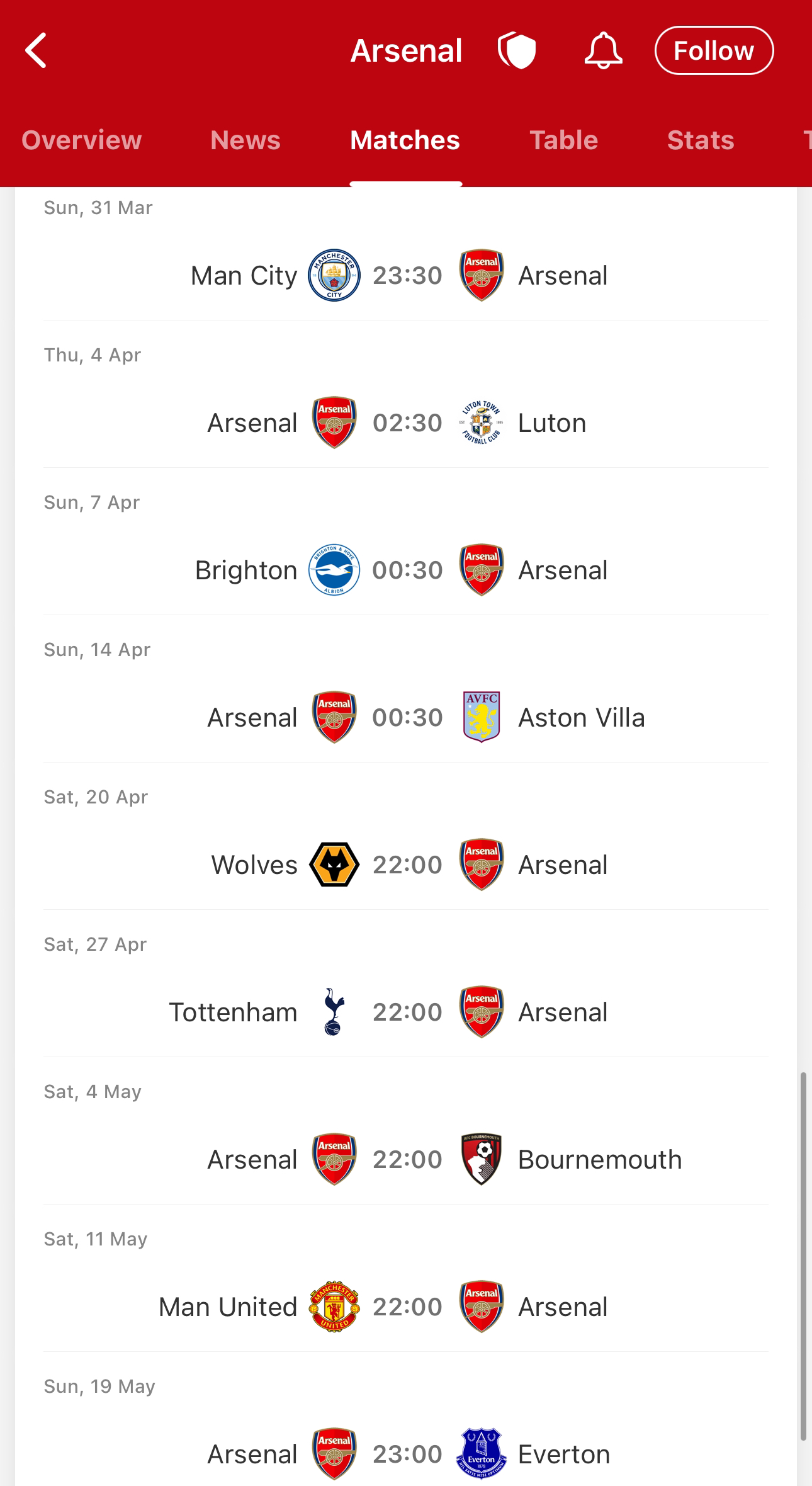The width and height of the screenshot is (812, 1486).
Task: Toggle the notification bell for Arsenal
Action: [603, 50]
